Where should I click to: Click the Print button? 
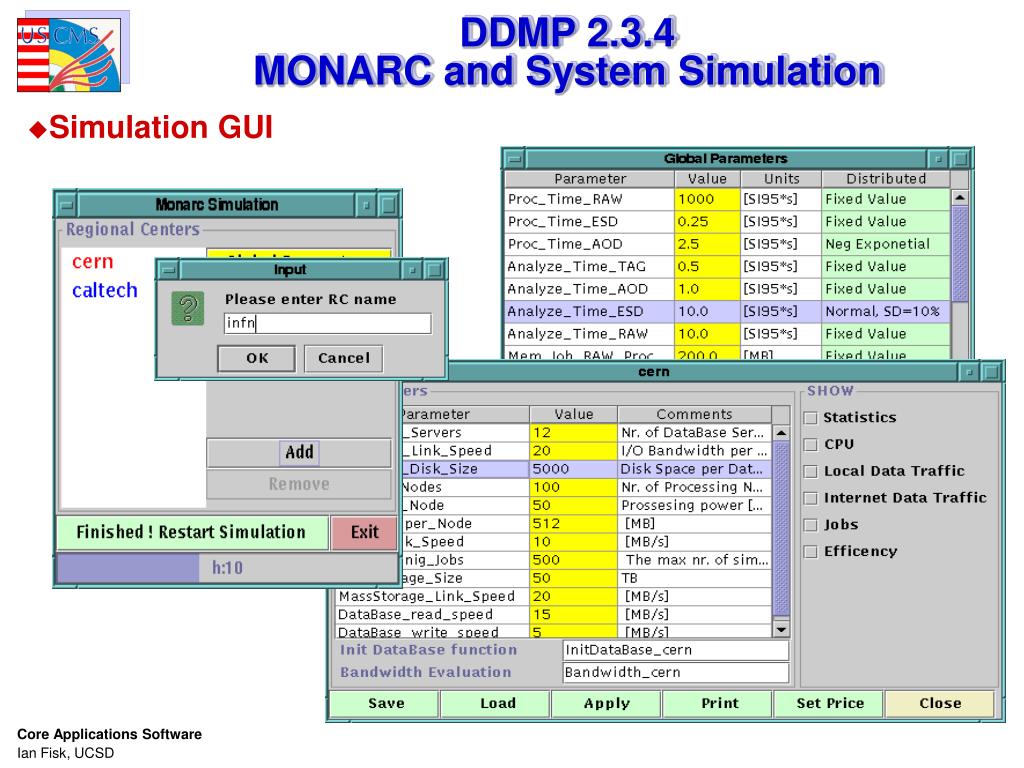point(719,703)
